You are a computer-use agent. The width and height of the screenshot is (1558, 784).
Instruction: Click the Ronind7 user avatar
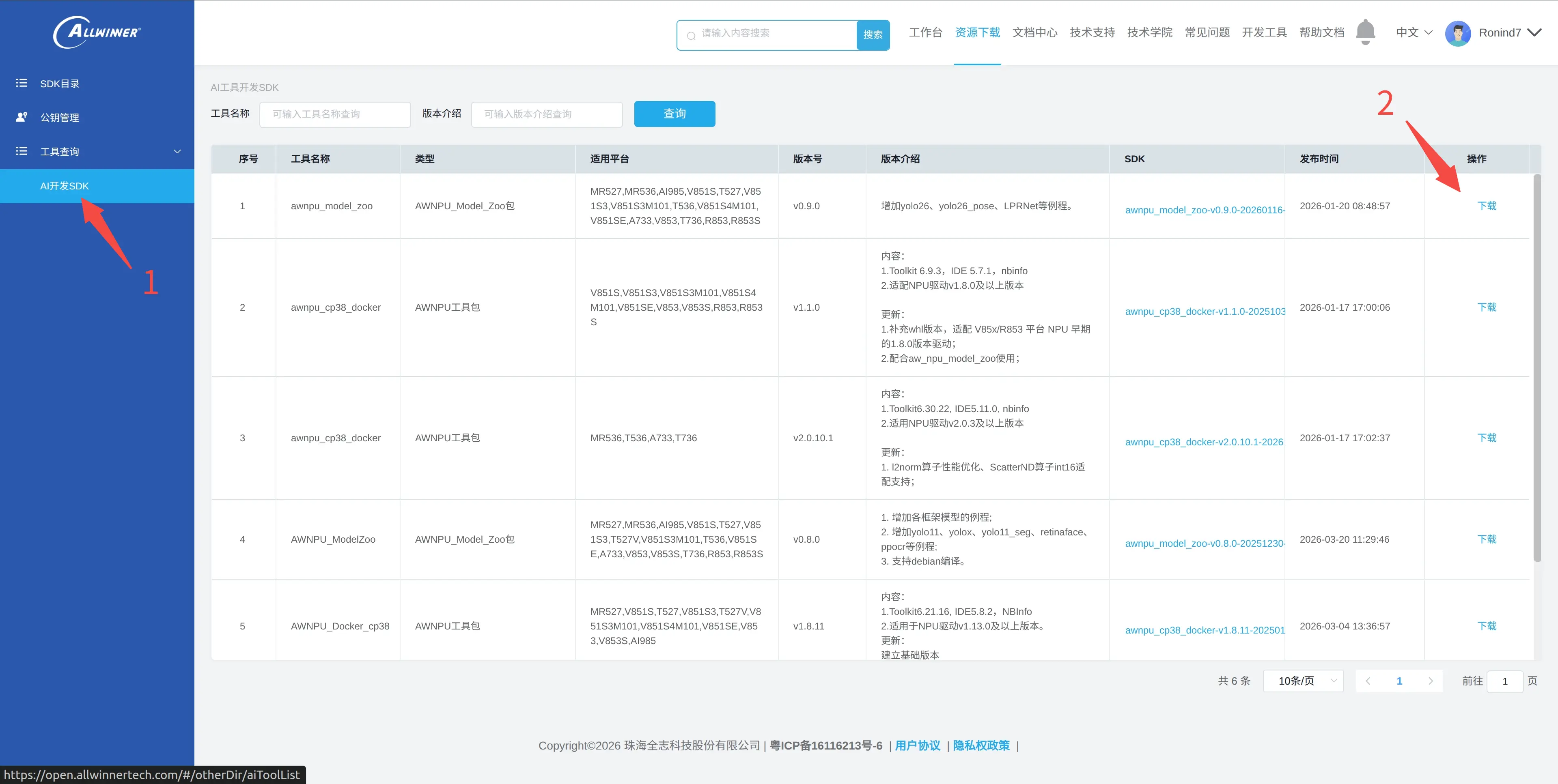coord(1458,33)
